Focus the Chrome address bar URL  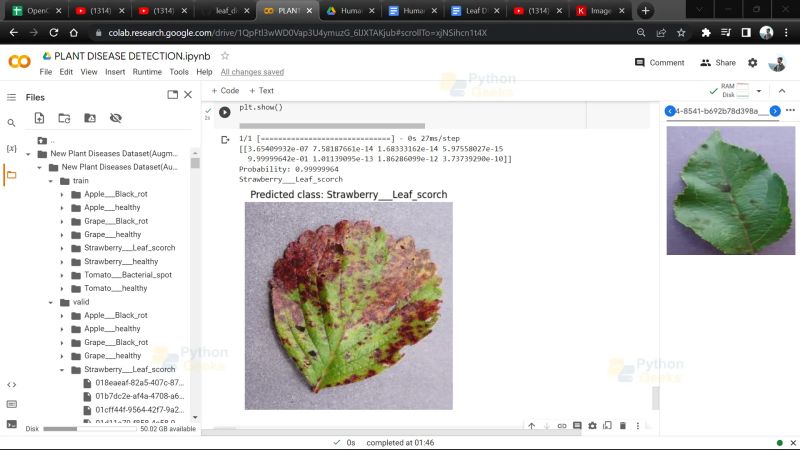pyautogui.click(x=297, y=33)
